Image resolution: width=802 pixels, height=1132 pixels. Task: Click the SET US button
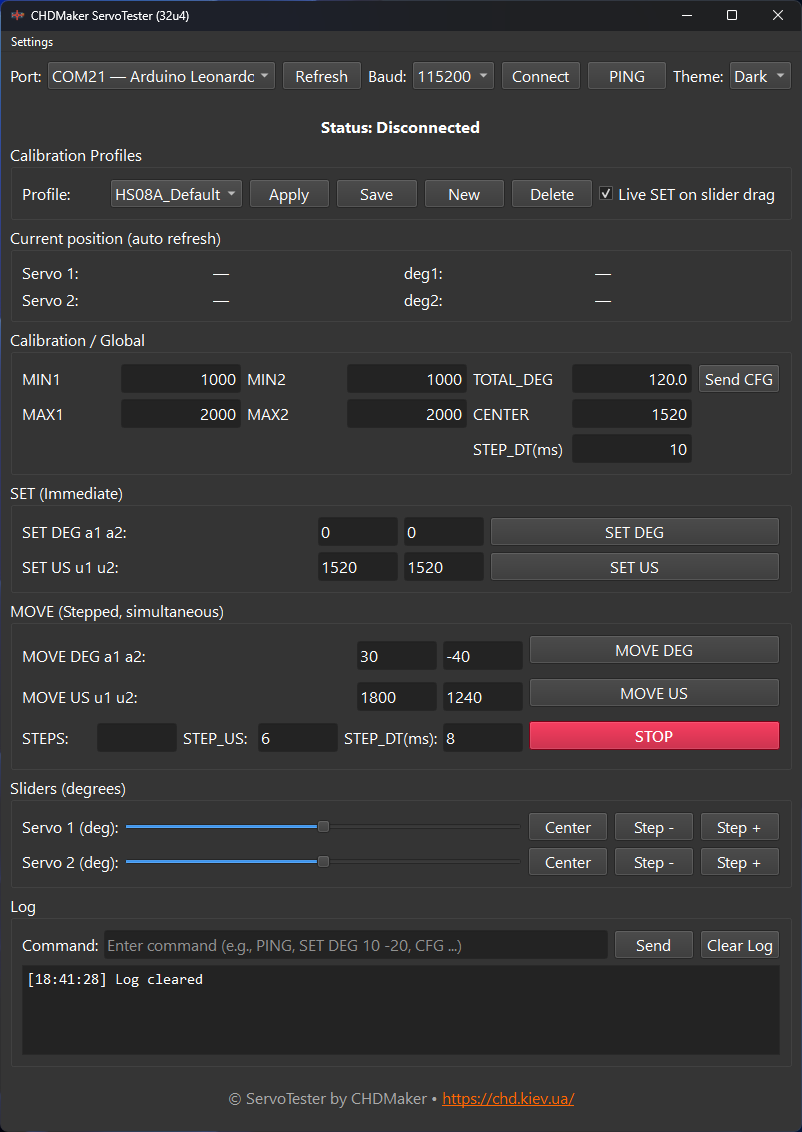pyautogui.click(x=634, y=567)
